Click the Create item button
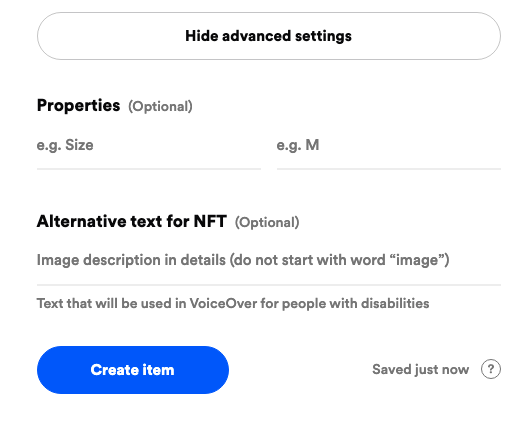 pyautogui.click(x=133, y=370)
